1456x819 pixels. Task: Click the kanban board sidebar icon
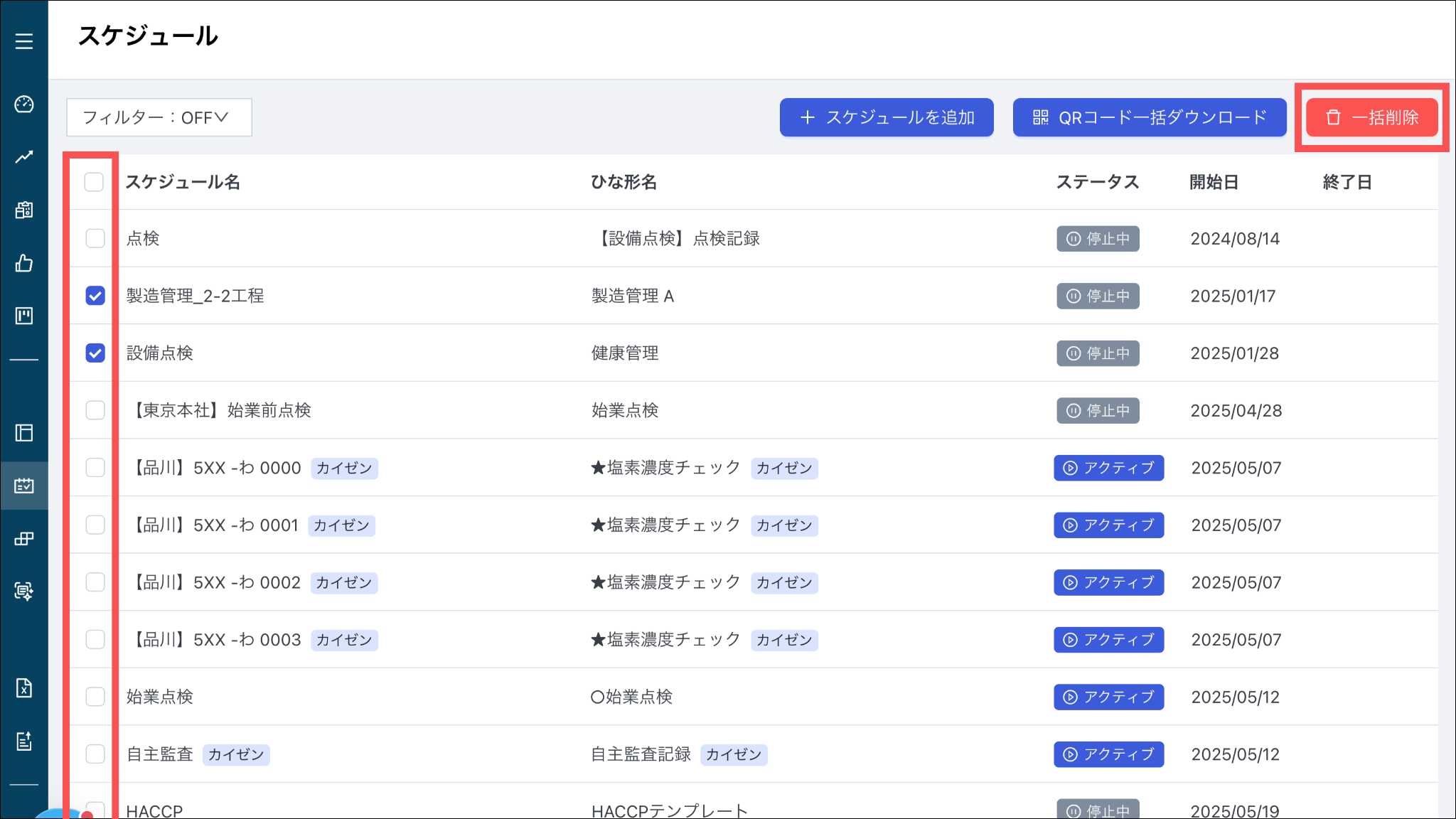point(24,316)
